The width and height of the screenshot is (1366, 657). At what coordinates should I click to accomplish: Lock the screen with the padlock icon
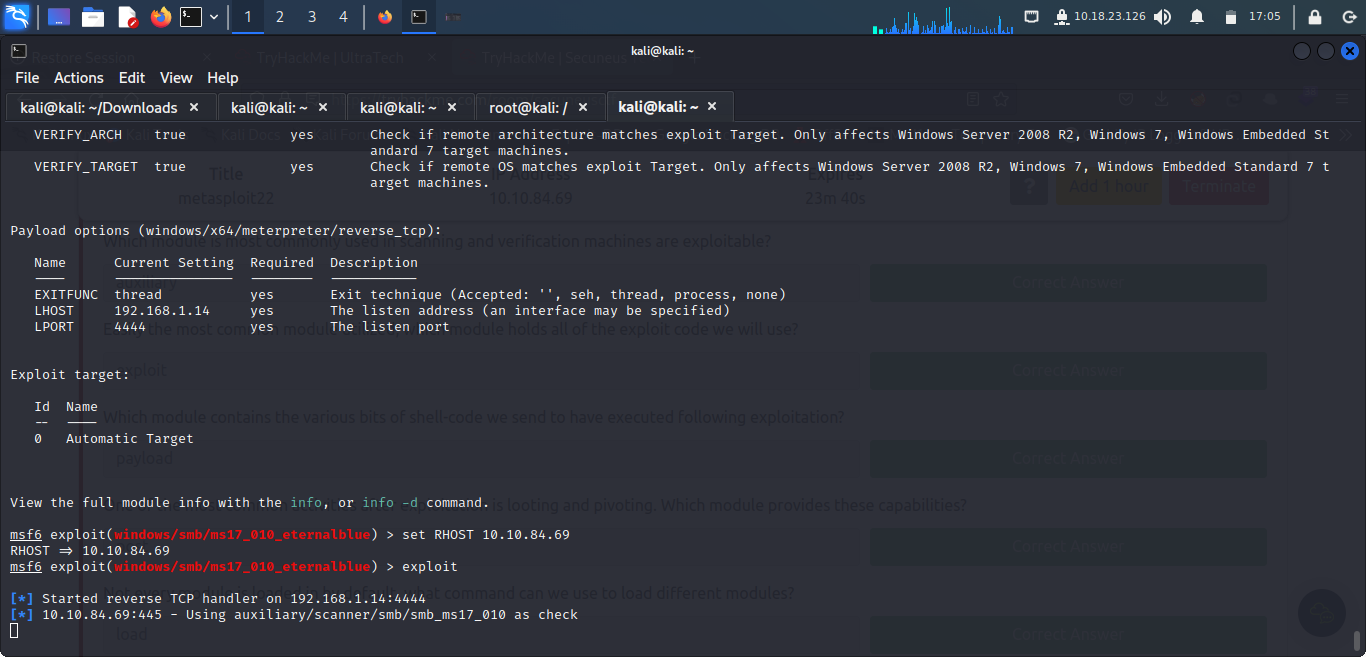(1315, 17)
